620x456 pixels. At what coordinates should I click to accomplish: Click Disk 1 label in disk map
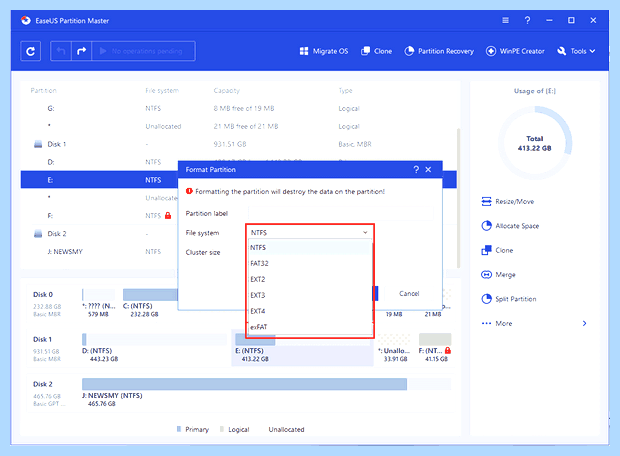pyautogui.click(x=42, y=339)
